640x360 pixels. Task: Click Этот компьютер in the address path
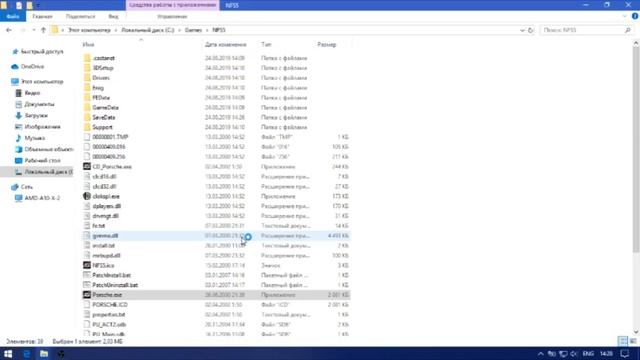click(89, 30)
